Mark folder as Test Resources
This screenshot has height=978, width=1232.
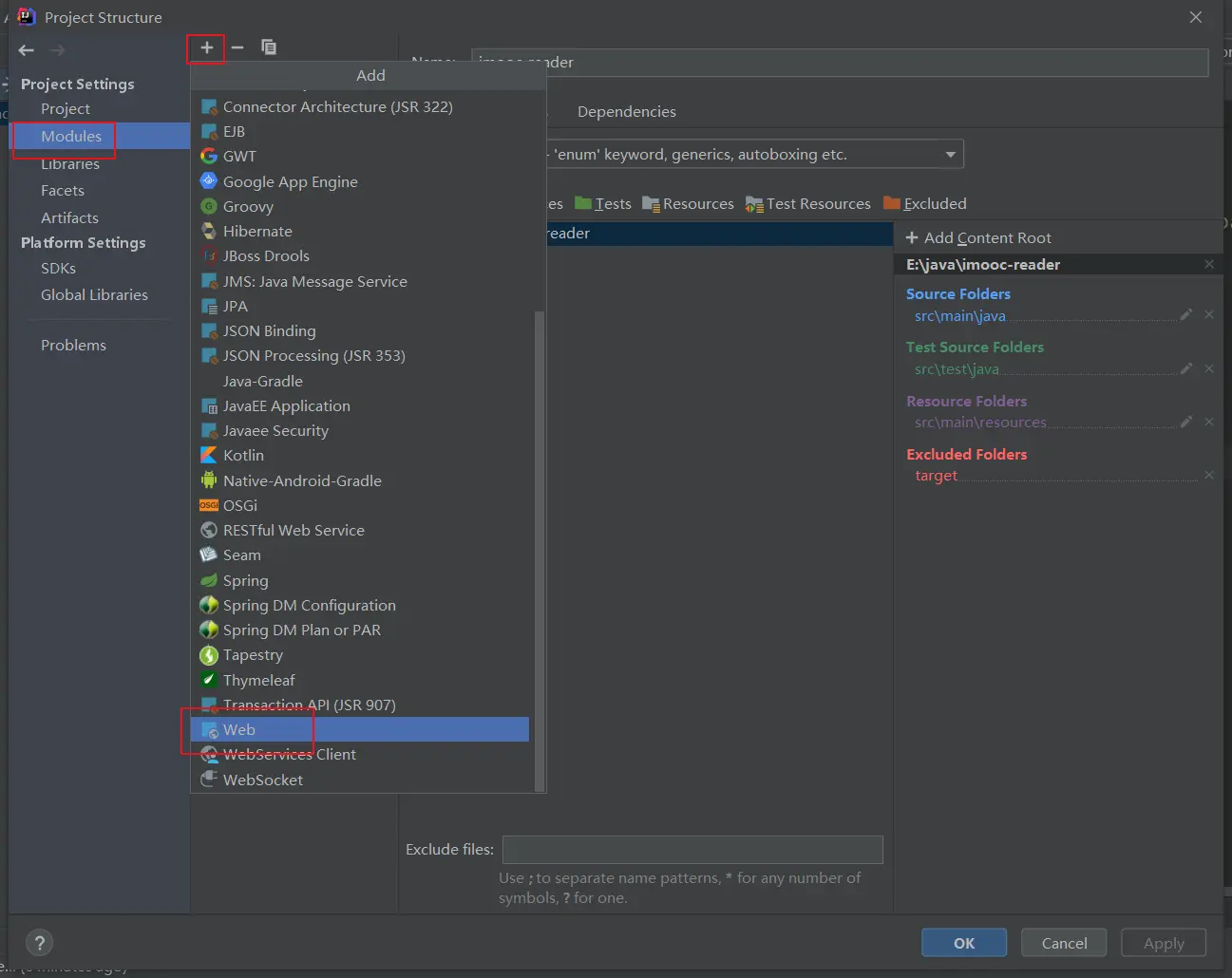[808, 204]
